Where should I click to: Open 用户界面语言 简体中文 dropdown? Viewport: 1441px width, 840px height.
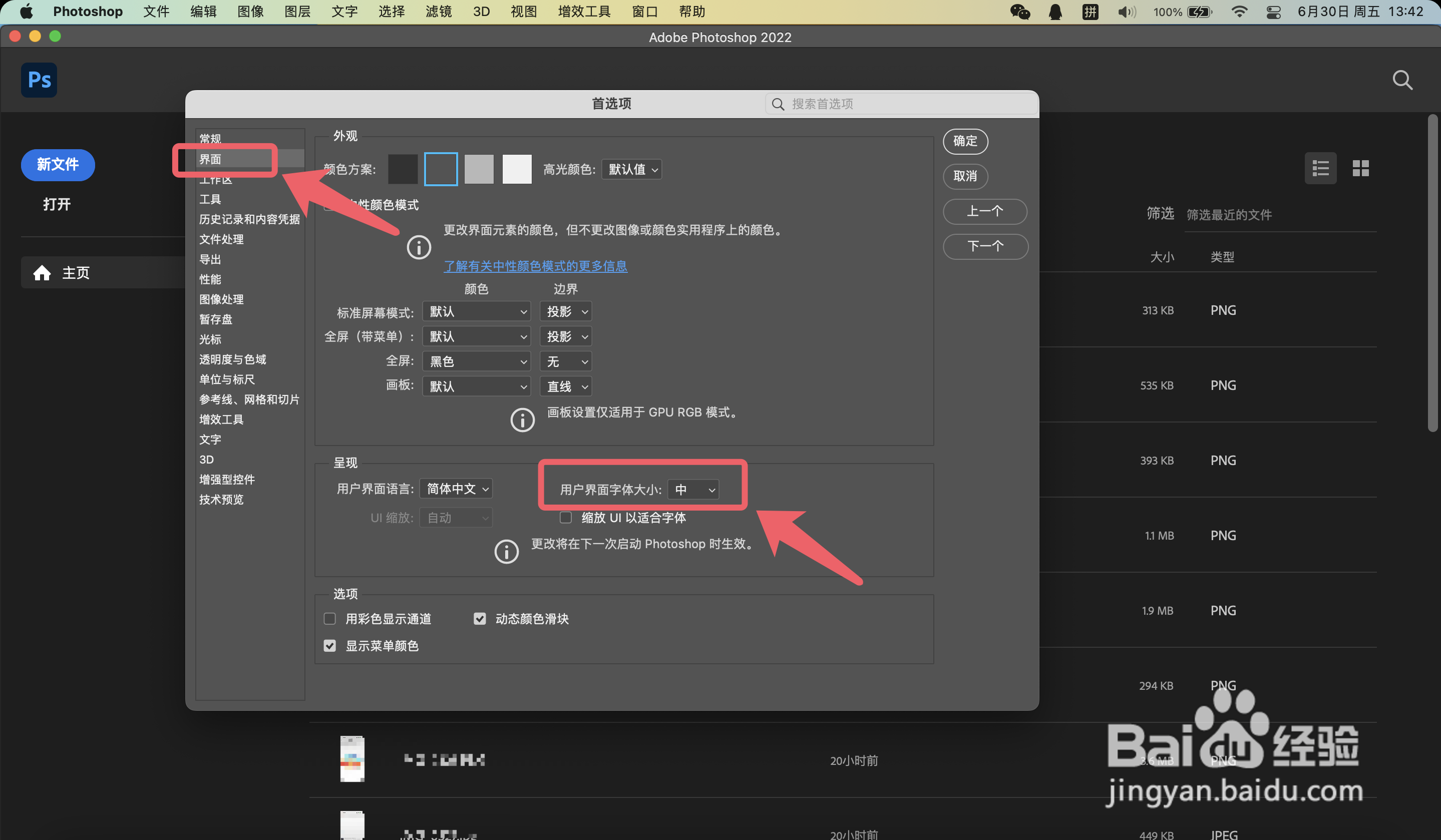pos(456,489)
